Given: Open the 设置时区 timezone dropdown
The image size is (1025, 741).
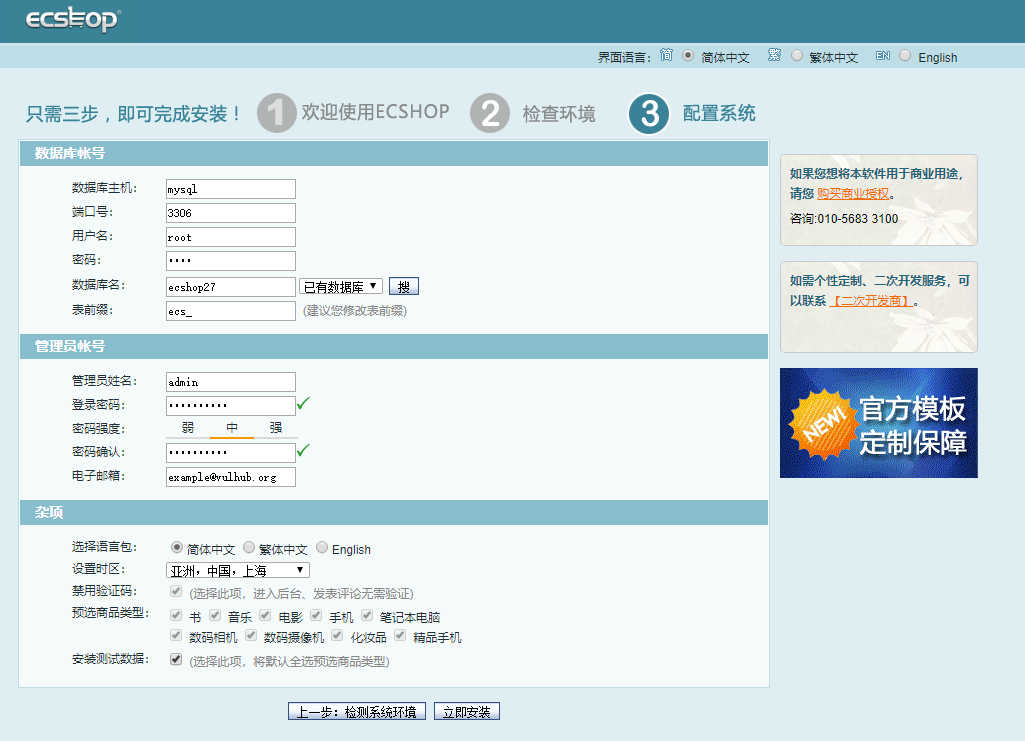Looking at the screenshot, I should (238, 570).
